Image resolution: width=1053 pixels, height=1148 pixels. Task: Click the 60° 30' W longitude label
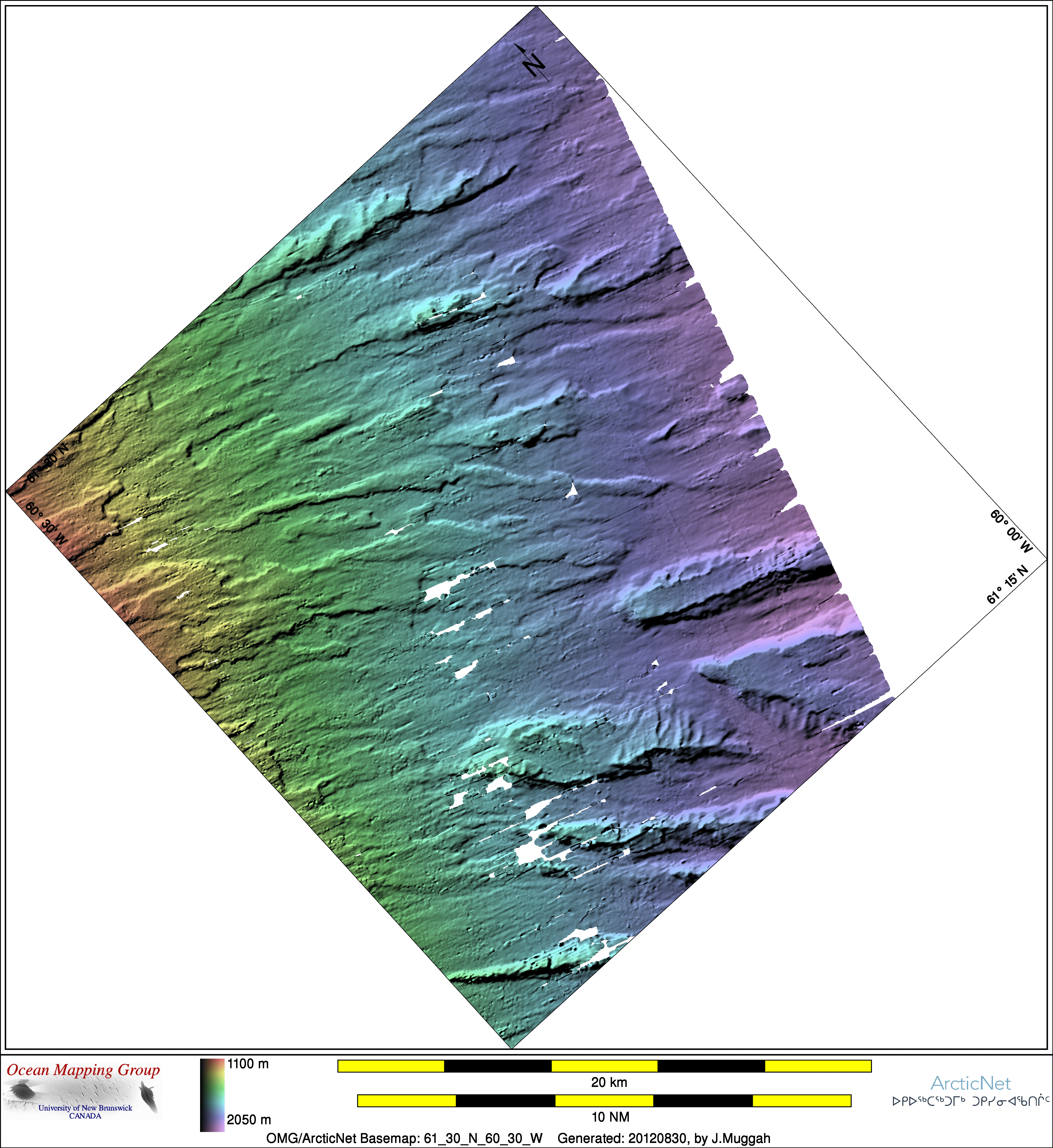click(x=47, y=523)
